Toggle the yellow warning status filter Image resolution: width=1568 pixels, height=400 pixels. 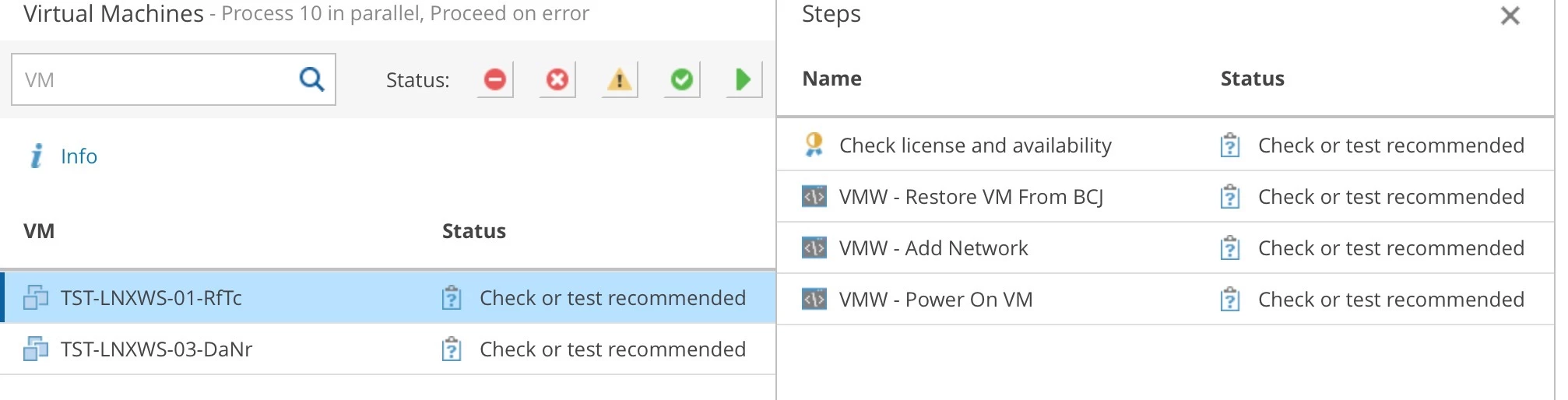click(620, 79)
